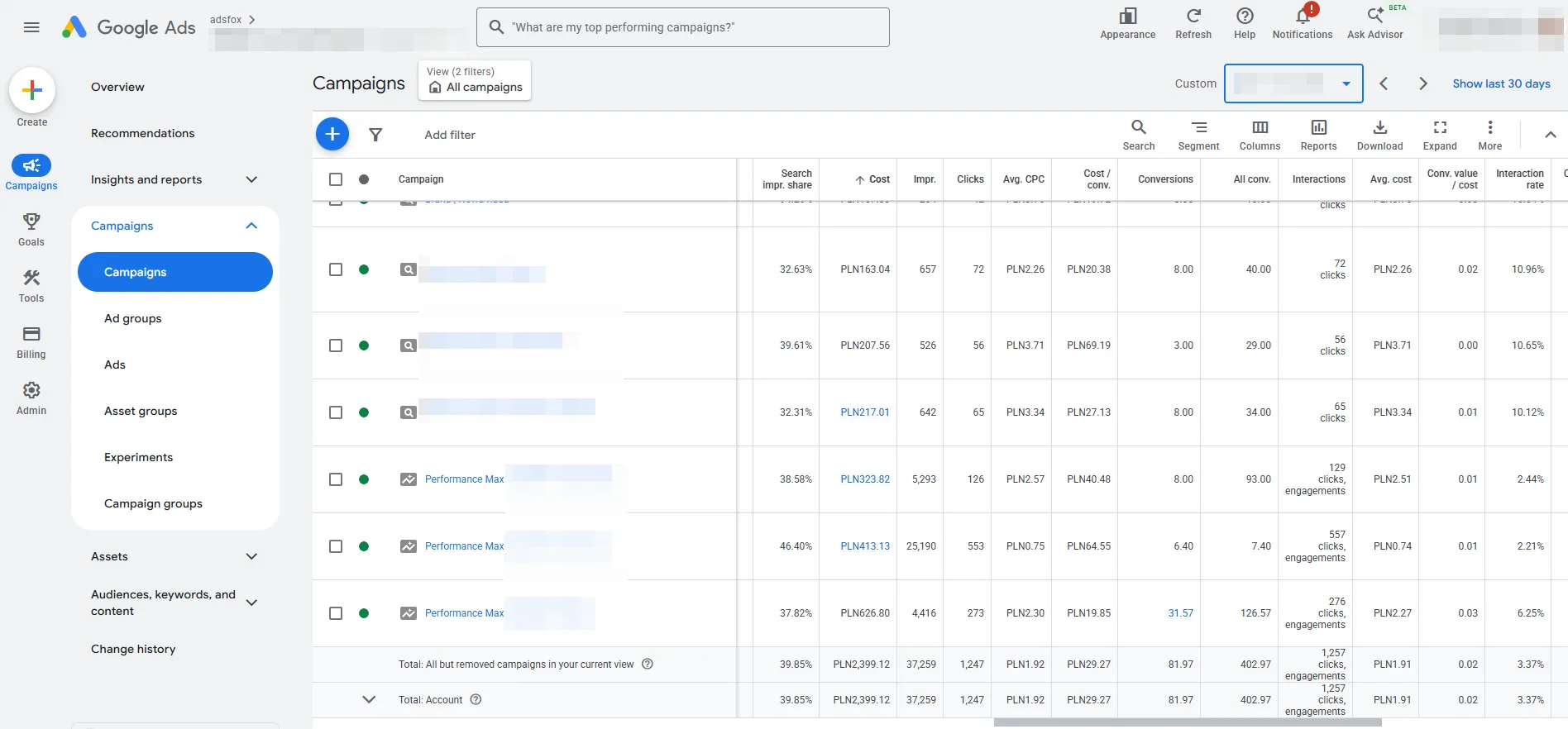Tick checkbox for campaign costing PLN217.01

(x=336, y=412)
